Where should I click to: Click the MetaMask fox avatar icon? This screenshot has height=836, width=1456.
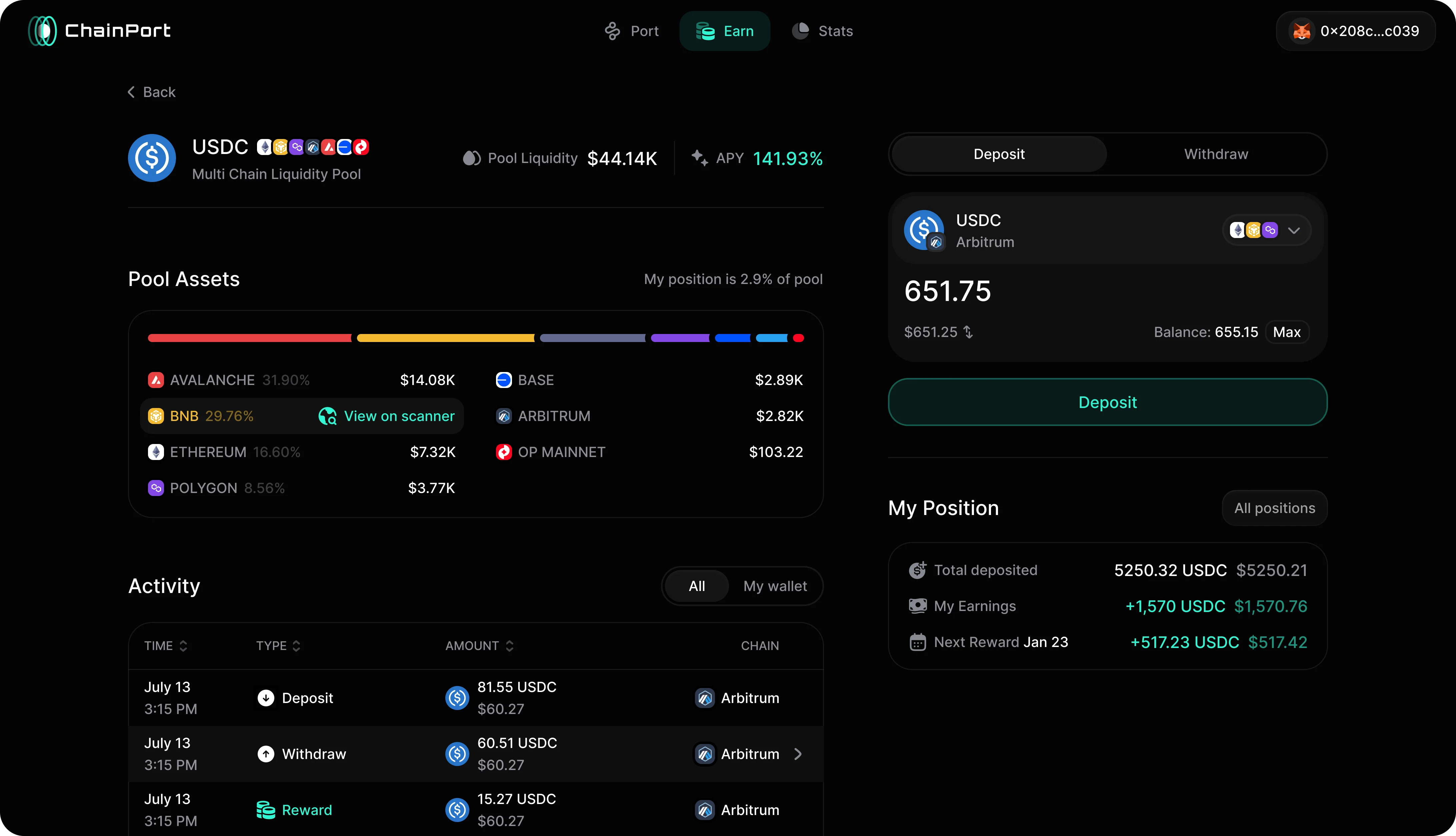click(x=1302, y=31)
